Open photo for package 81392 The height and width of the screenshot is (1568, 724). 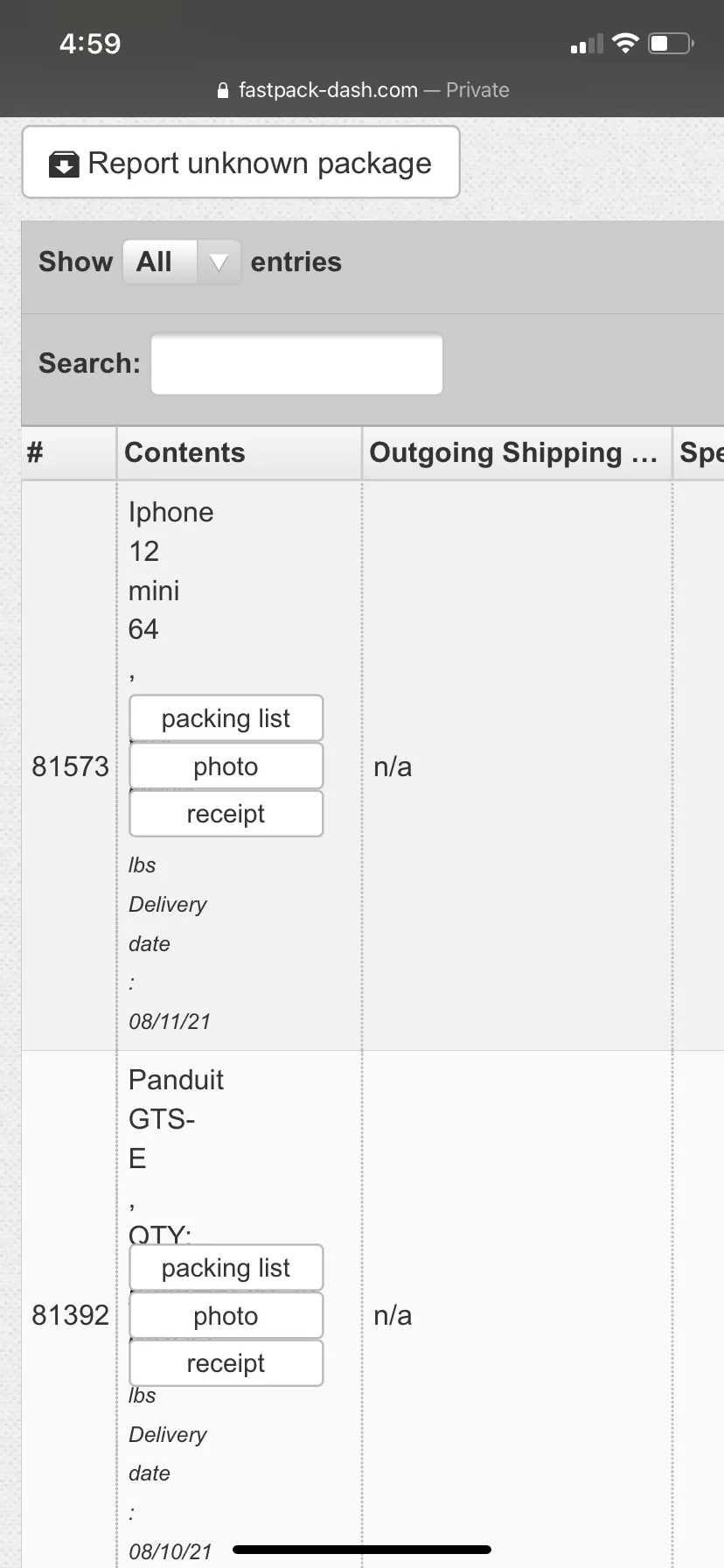pyautogui.click(x=226, y=1316)
